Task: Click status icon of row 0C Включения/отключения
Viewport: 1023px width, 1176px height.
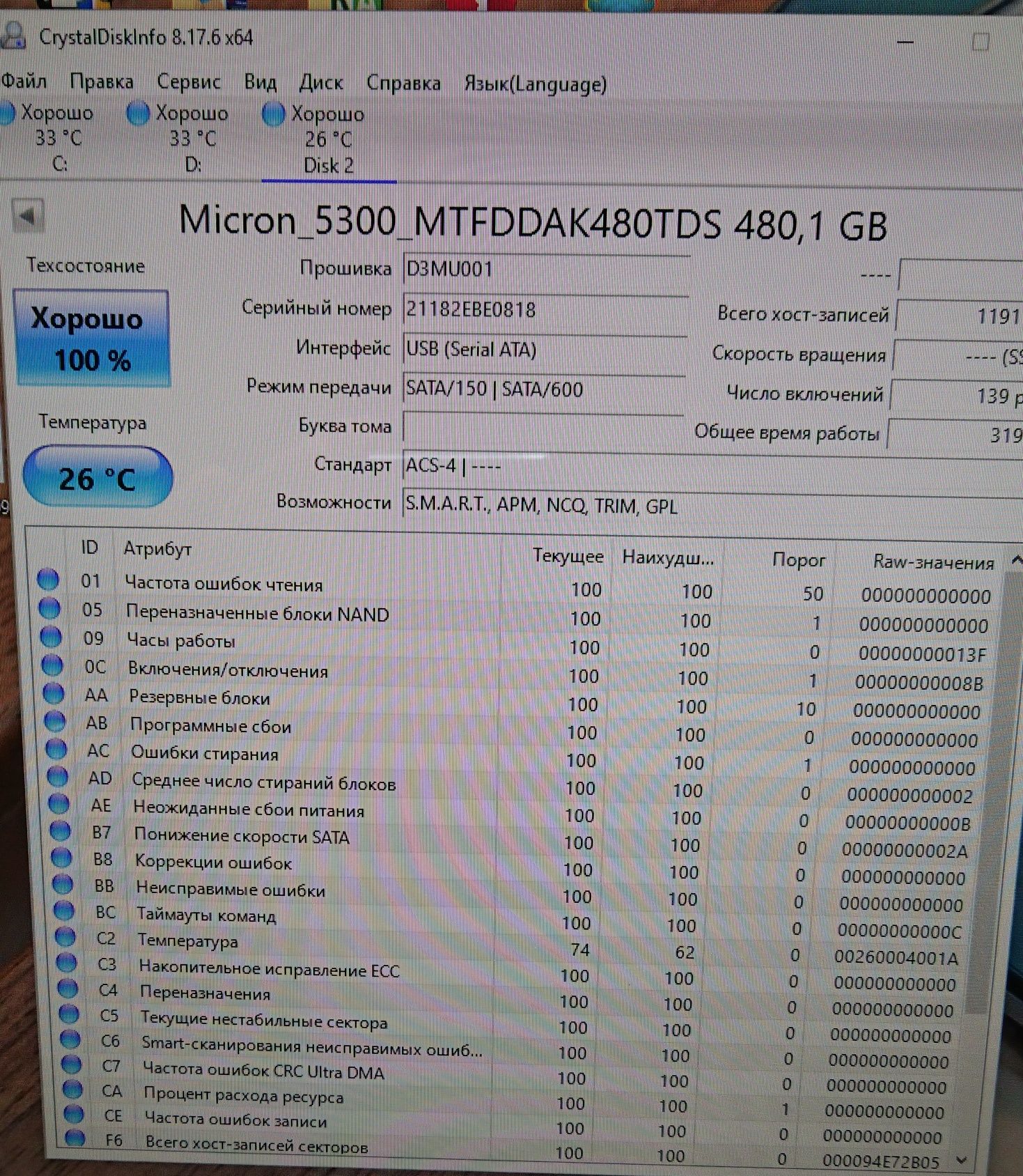Action: (x=52, y=665)
